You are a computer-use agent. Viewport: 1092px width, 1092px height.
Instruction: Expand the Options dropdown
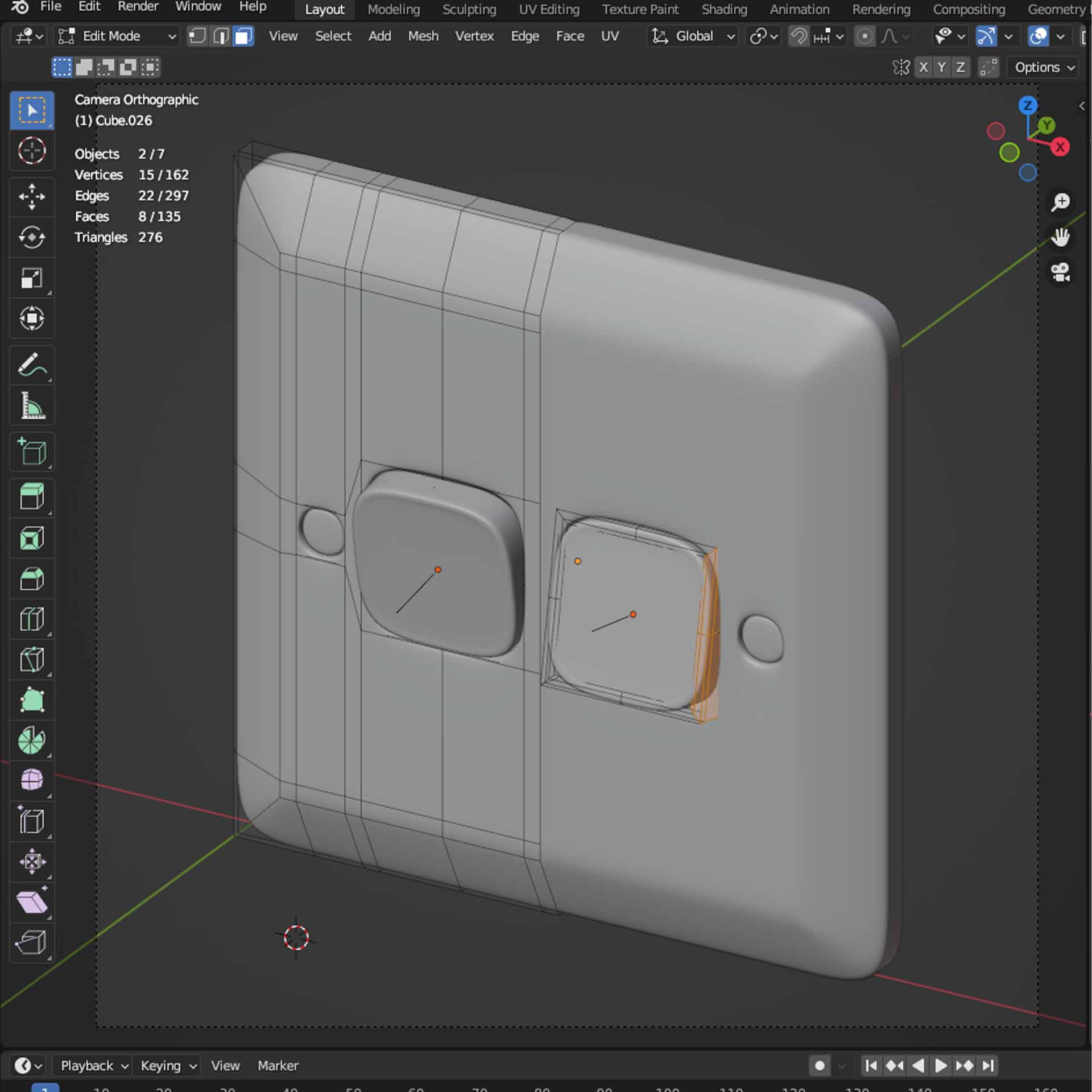pos(1044,67)
